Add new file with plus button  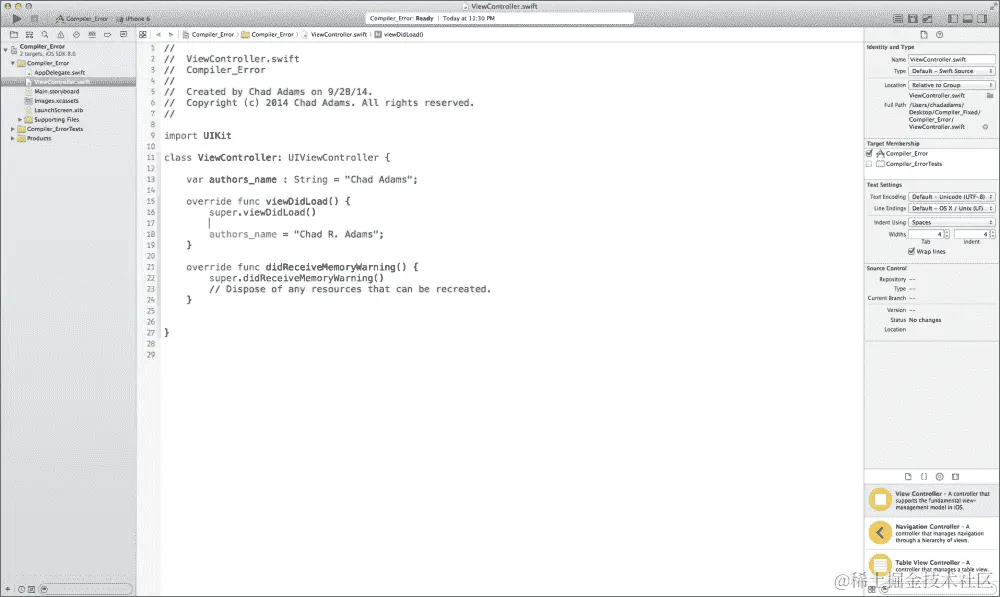coord(8,589)
